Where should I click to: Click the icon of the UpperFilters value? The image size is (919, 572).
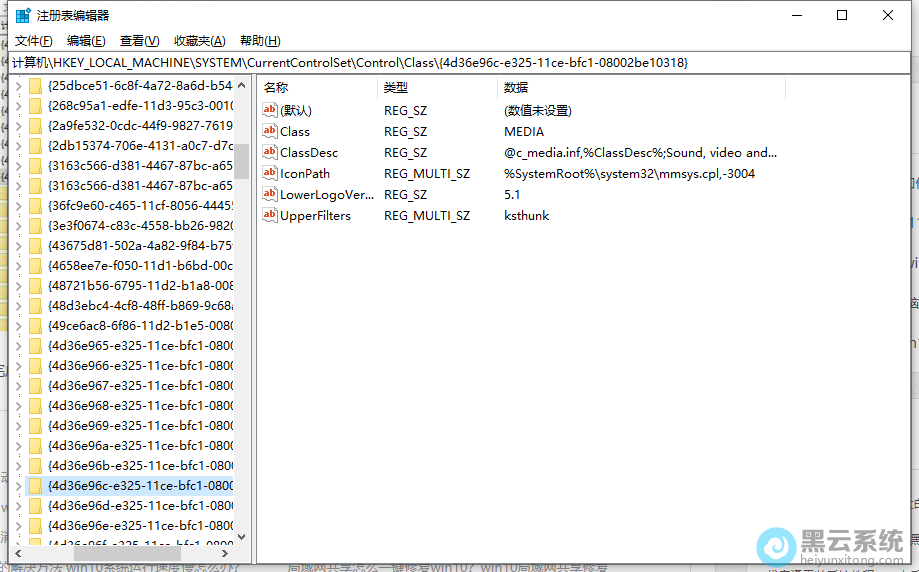point(270,215)
